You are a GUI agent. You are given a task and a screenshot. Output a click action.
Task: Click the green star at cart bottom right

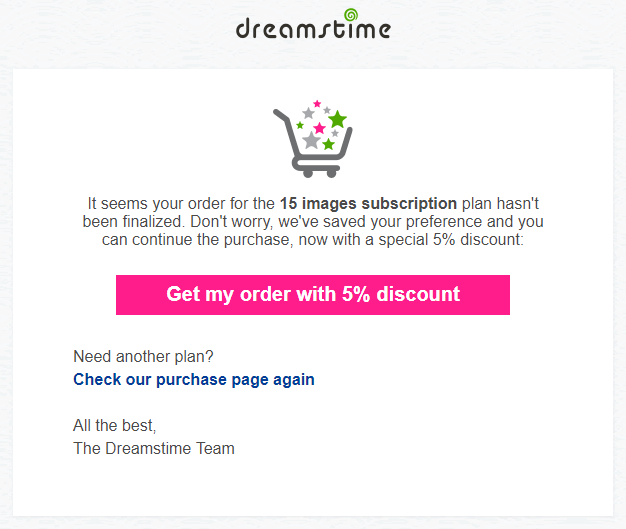click(328, 144)
